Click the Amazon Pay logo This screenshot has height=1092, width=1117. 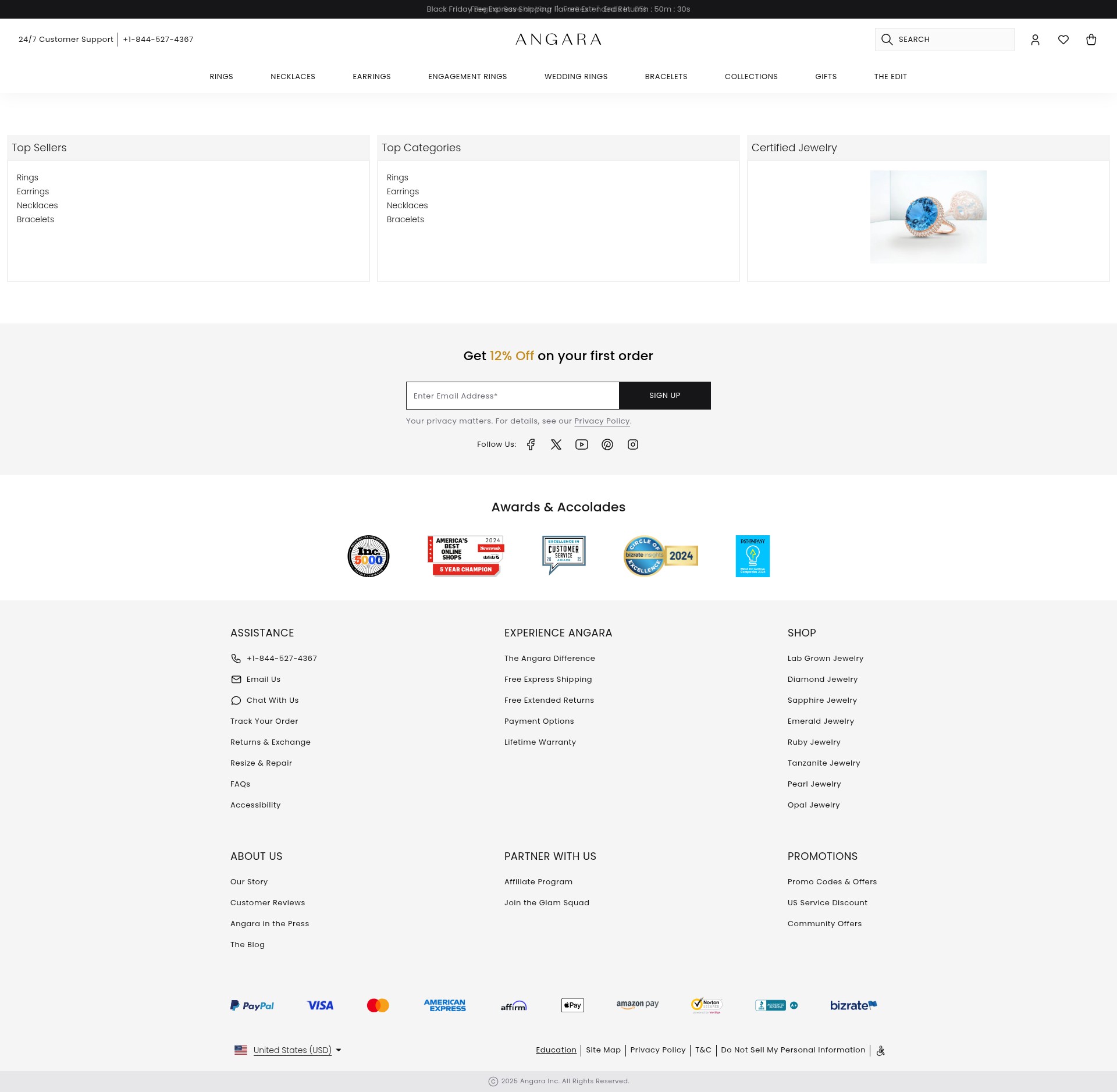click(x=638, y=1005)
